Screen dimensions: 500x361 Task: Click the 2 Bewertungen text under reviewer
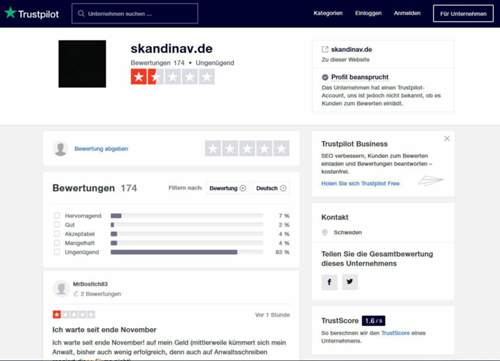(101, 294)
